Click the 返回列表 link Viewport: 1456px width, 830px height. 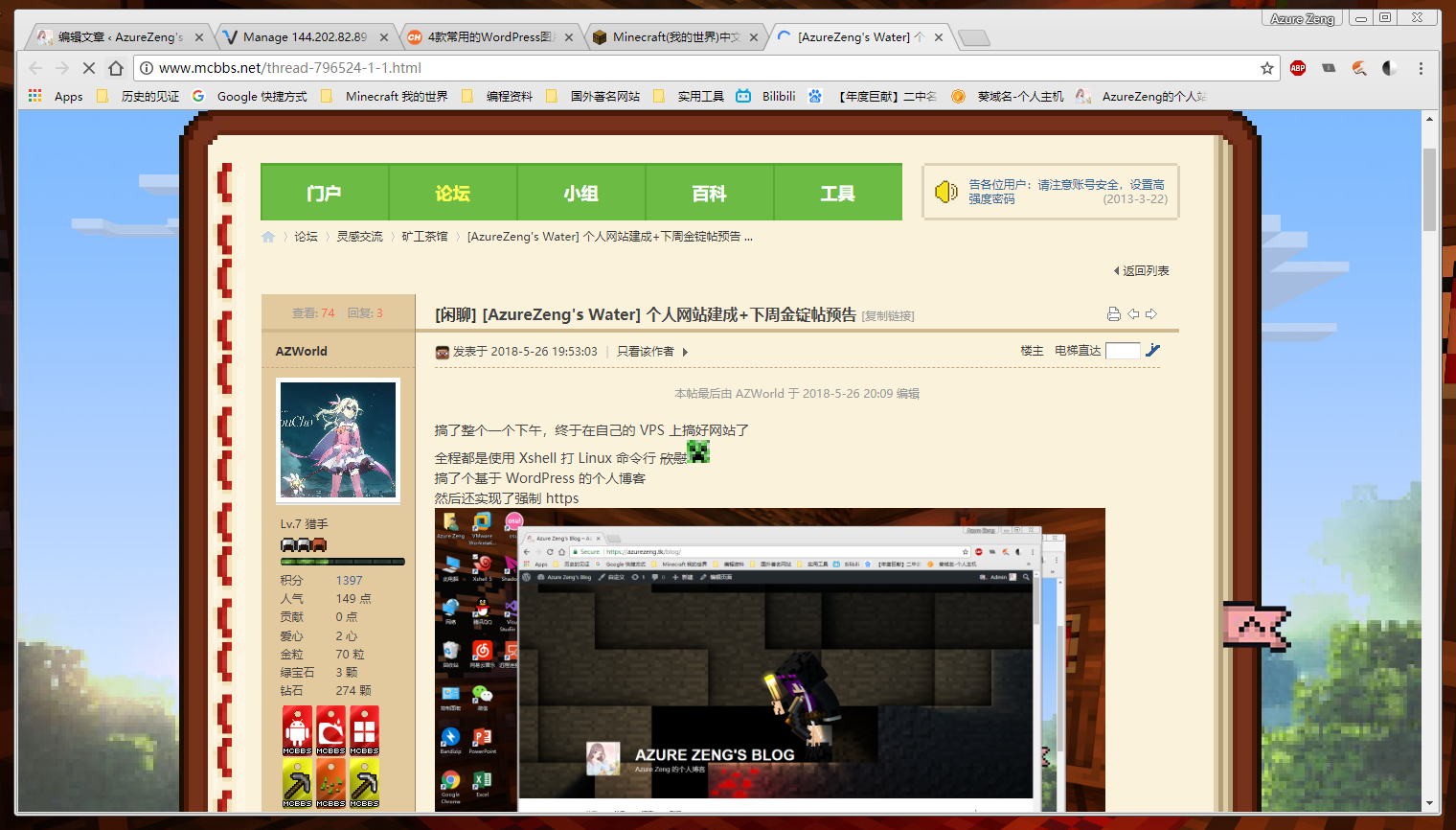(1142, 271)
